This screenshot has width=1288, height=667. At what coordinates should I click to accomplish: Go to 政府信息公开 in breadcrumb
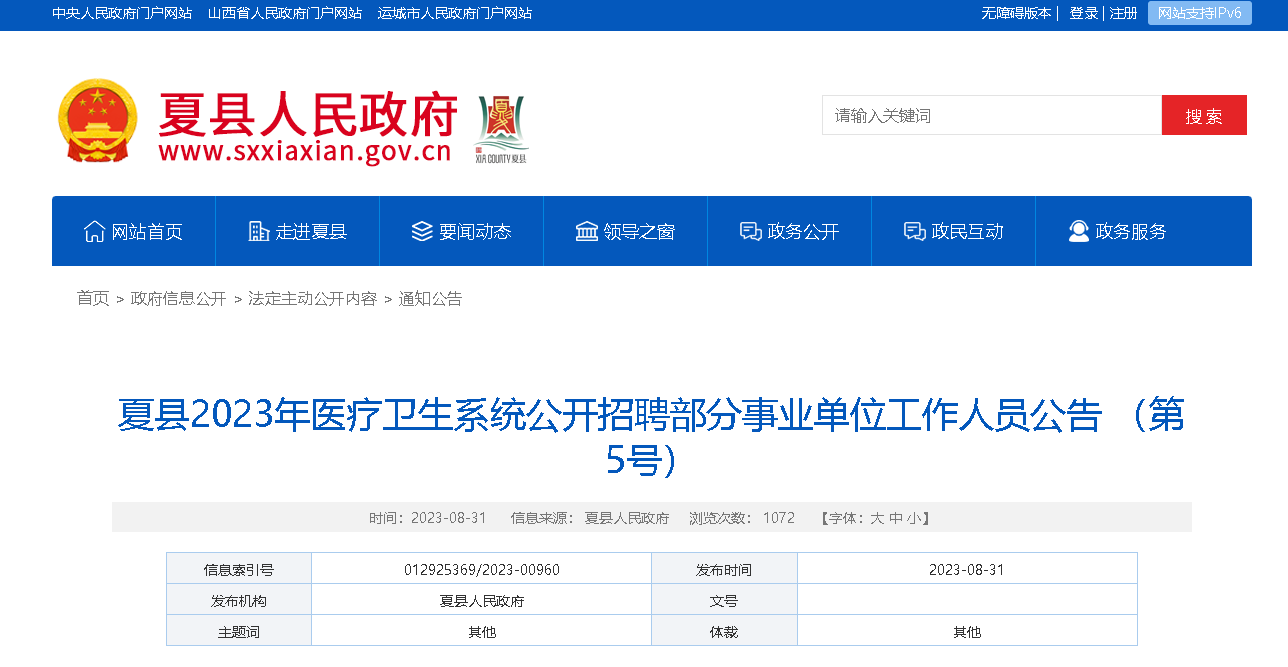click(x=178, y=298)
